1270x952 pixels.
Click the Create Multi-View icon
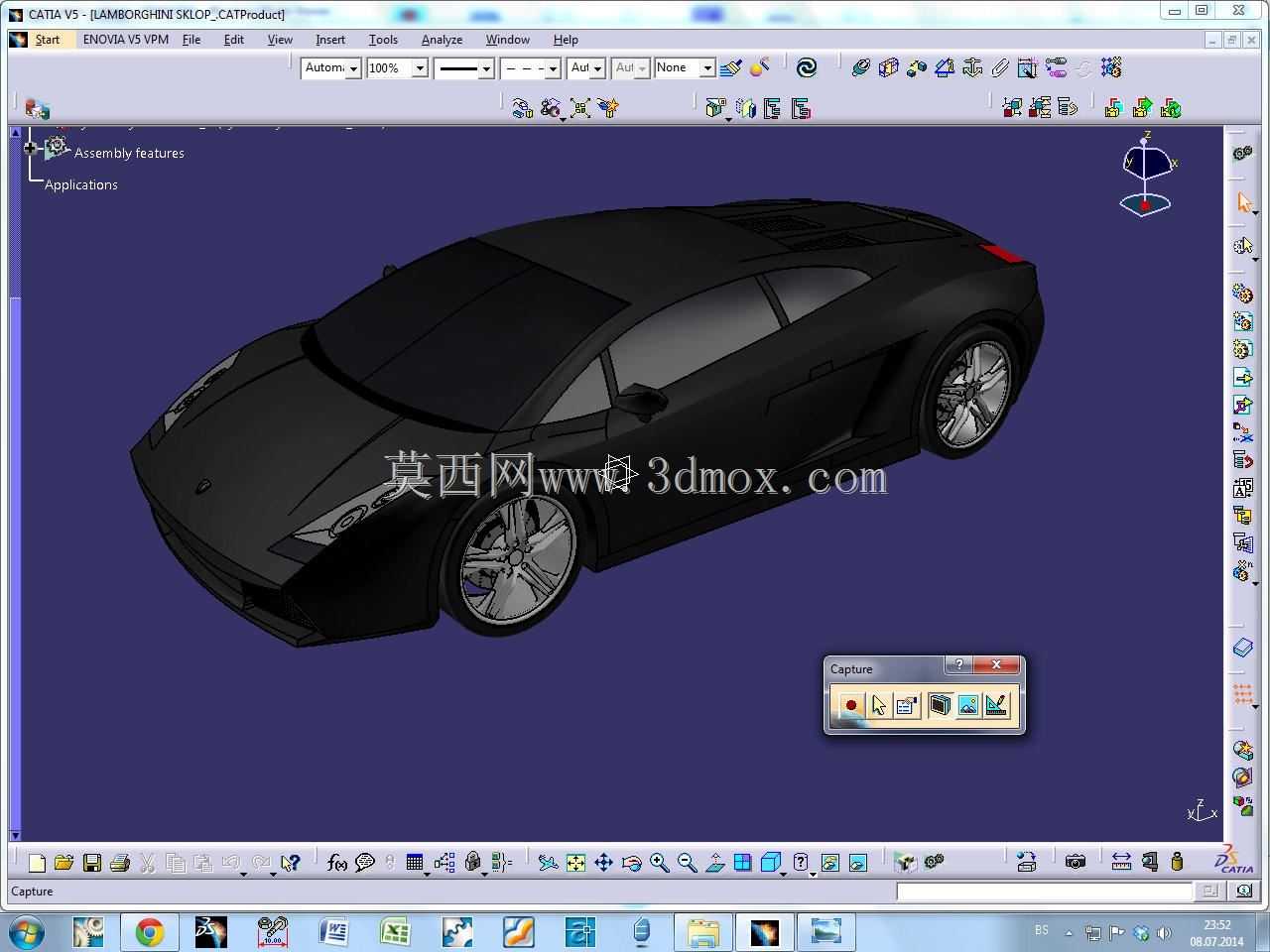742,863
